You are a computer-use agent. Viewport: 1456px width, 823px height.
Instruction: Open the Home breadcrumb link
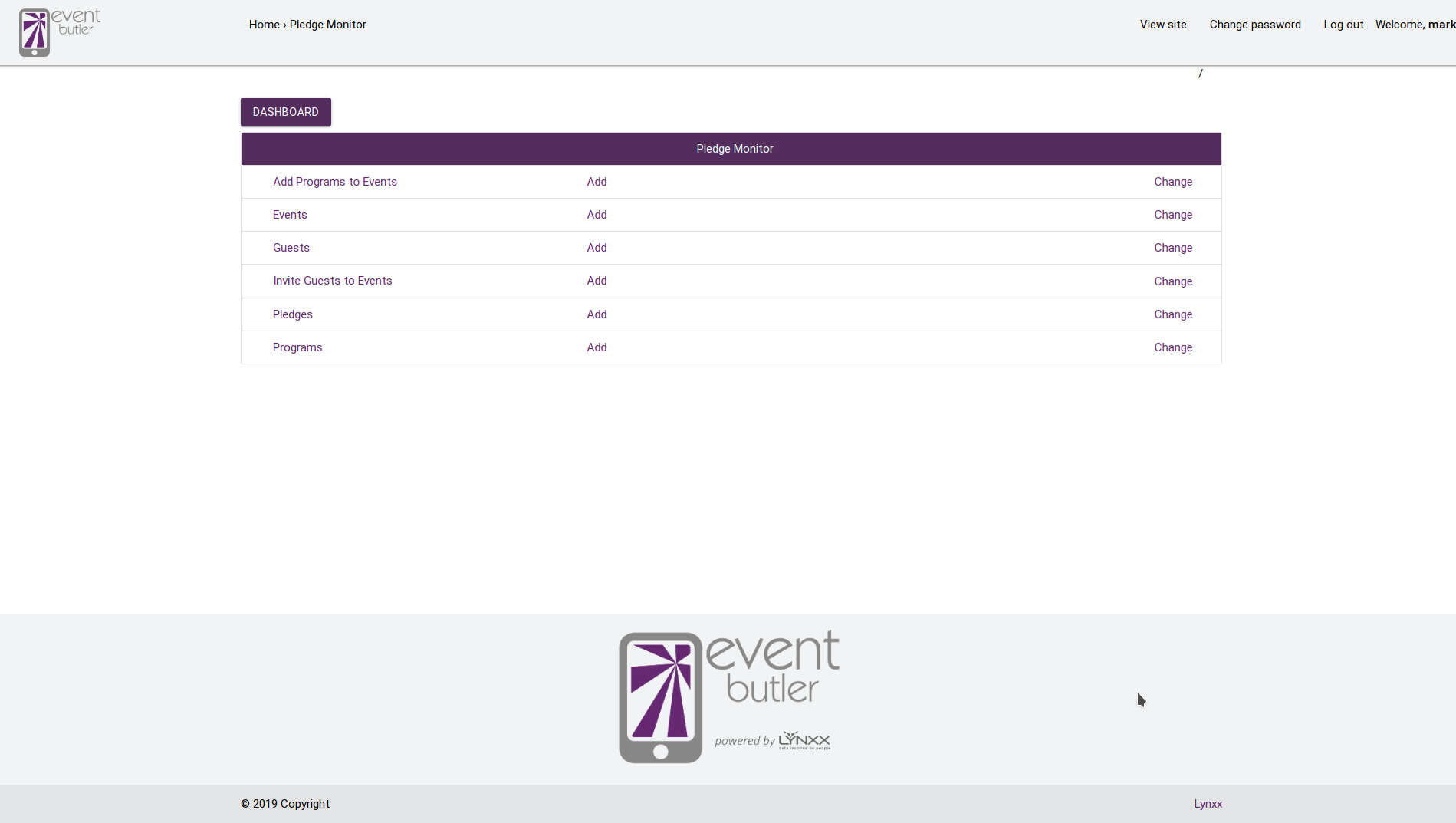(264, 24)
